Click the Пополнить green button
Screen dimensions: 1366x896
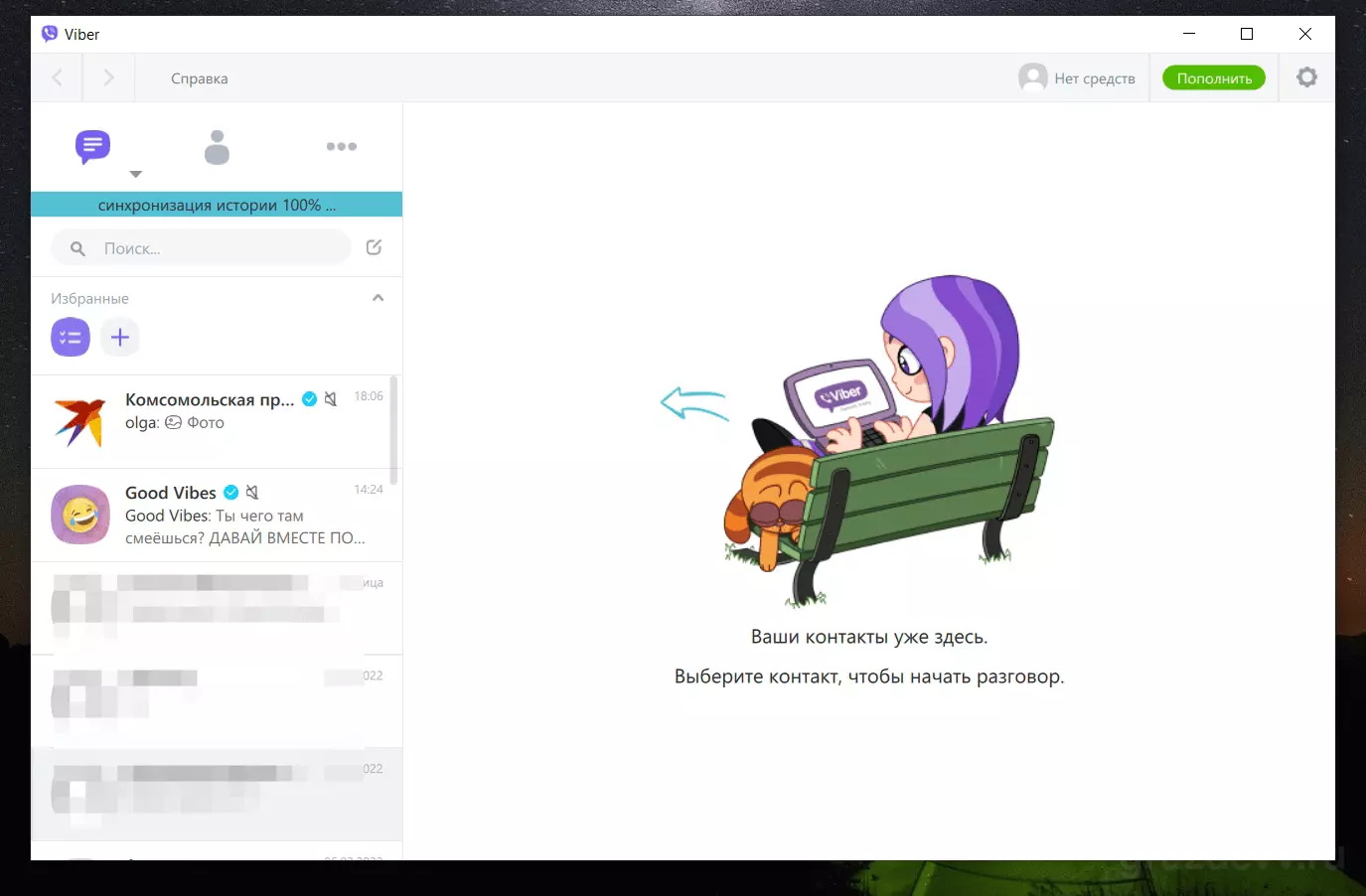click(x=1214, y=78)
